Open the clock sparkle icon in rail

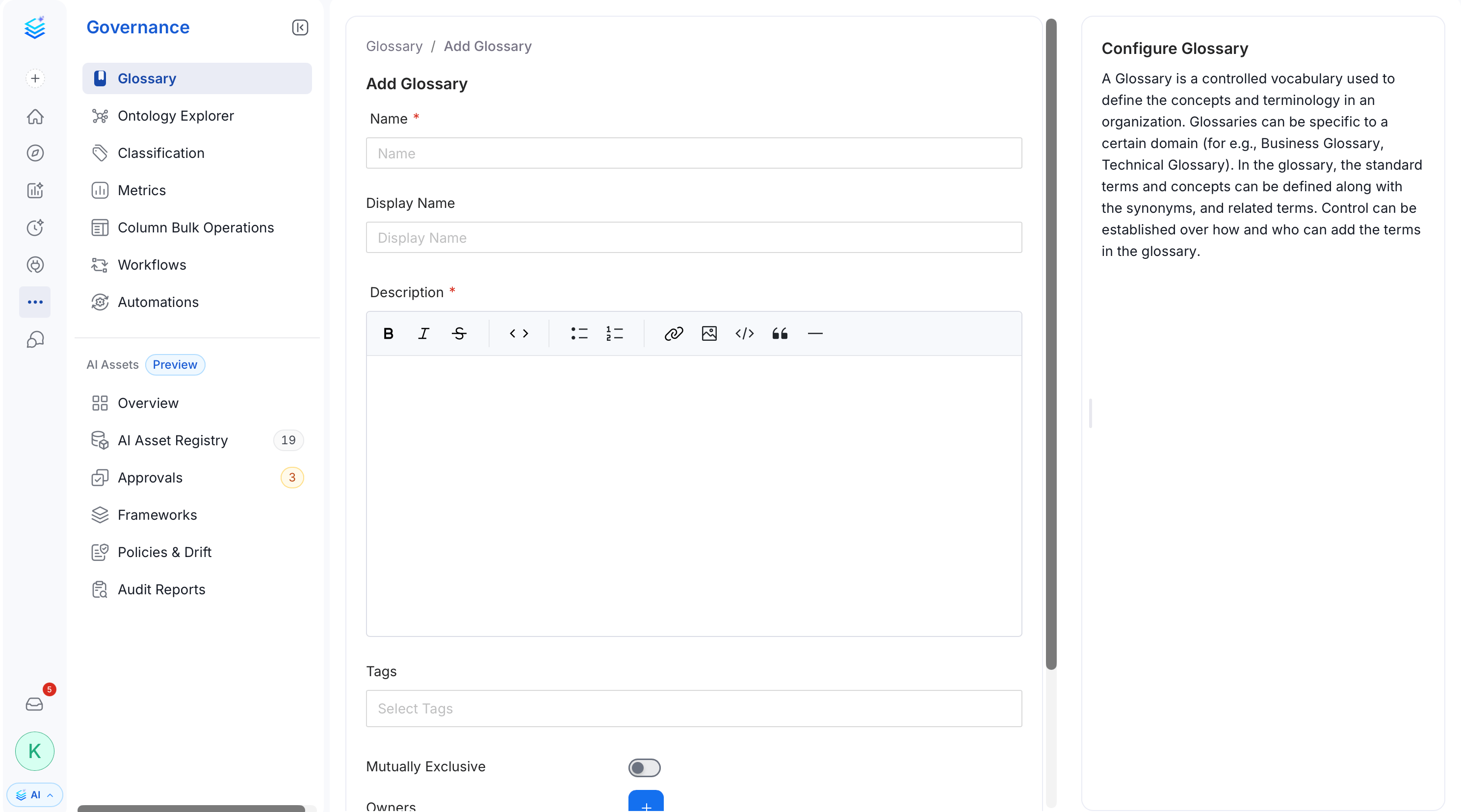[x=35, y=228]
